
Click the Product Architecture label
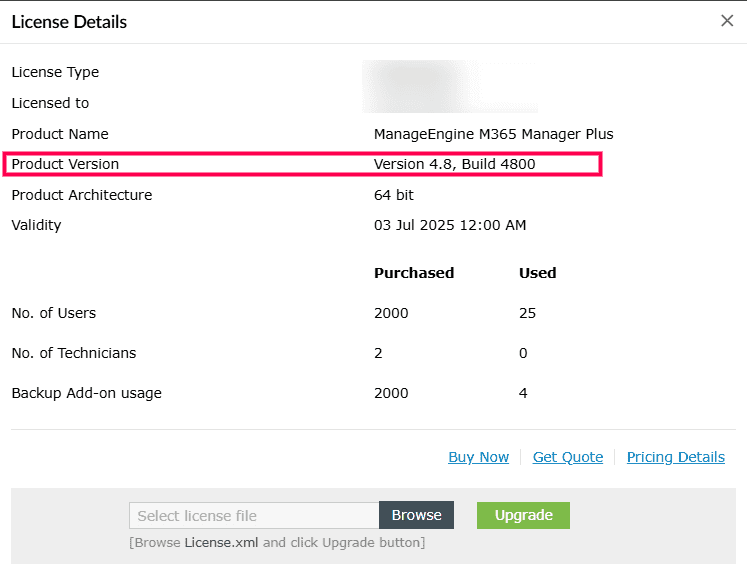pos(81,195)
